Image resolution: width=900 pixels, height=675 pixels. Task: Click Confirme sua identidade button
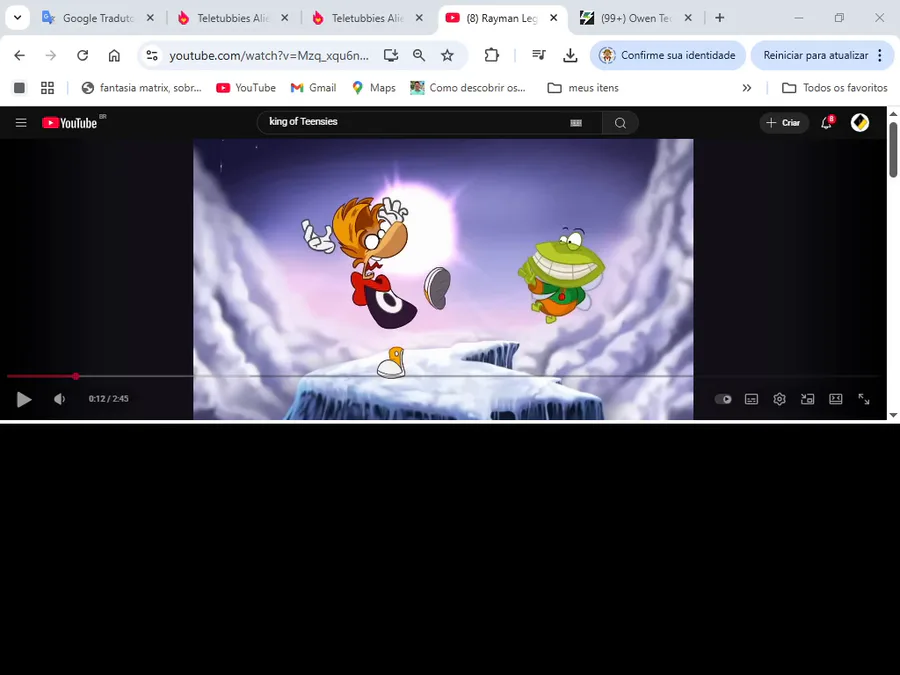pyautogui.click(x=668, y=55)
